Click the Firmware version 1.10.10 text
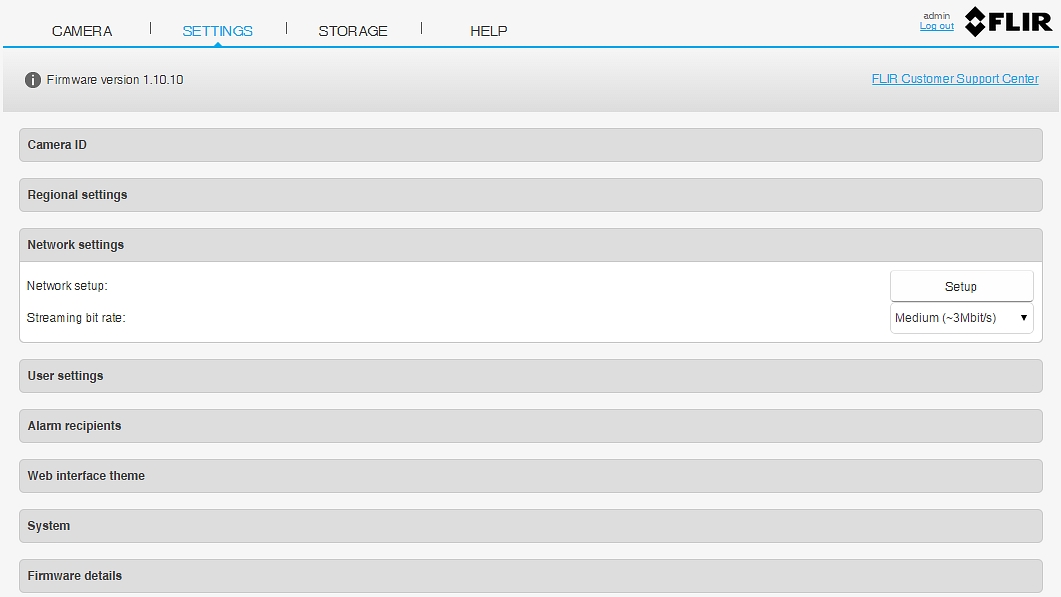This screenshot has width=1061, height=597. click(x=115, y=80)
